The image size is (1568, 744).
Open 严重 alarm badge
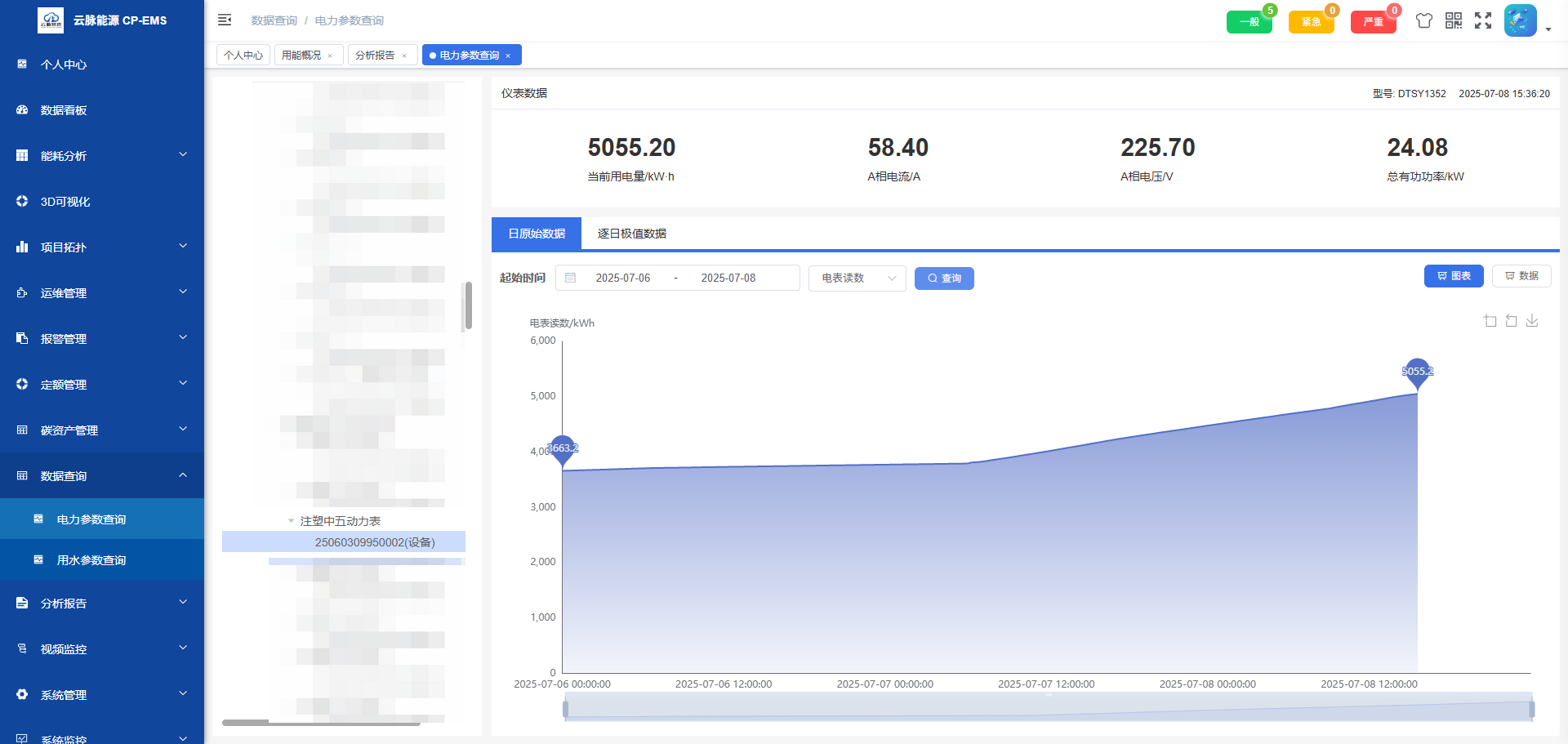click(x=1373, y=22)
